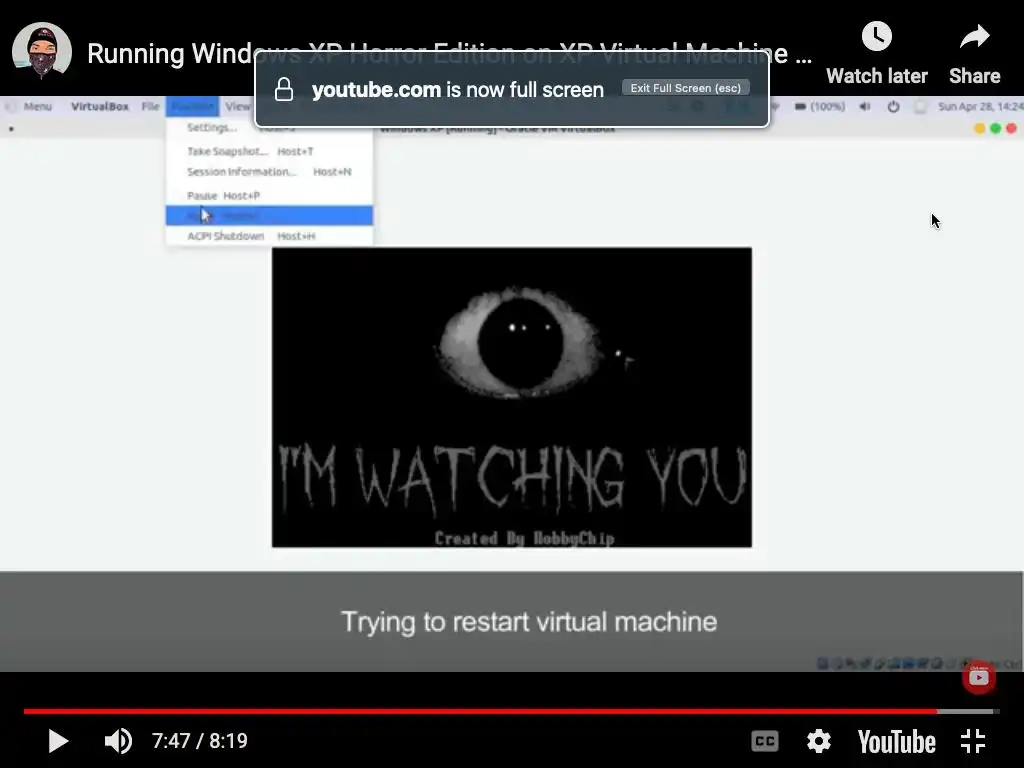1024x768 pixels.
Task: Click View in the video's menu bar
Action: (x=238, y=106)
